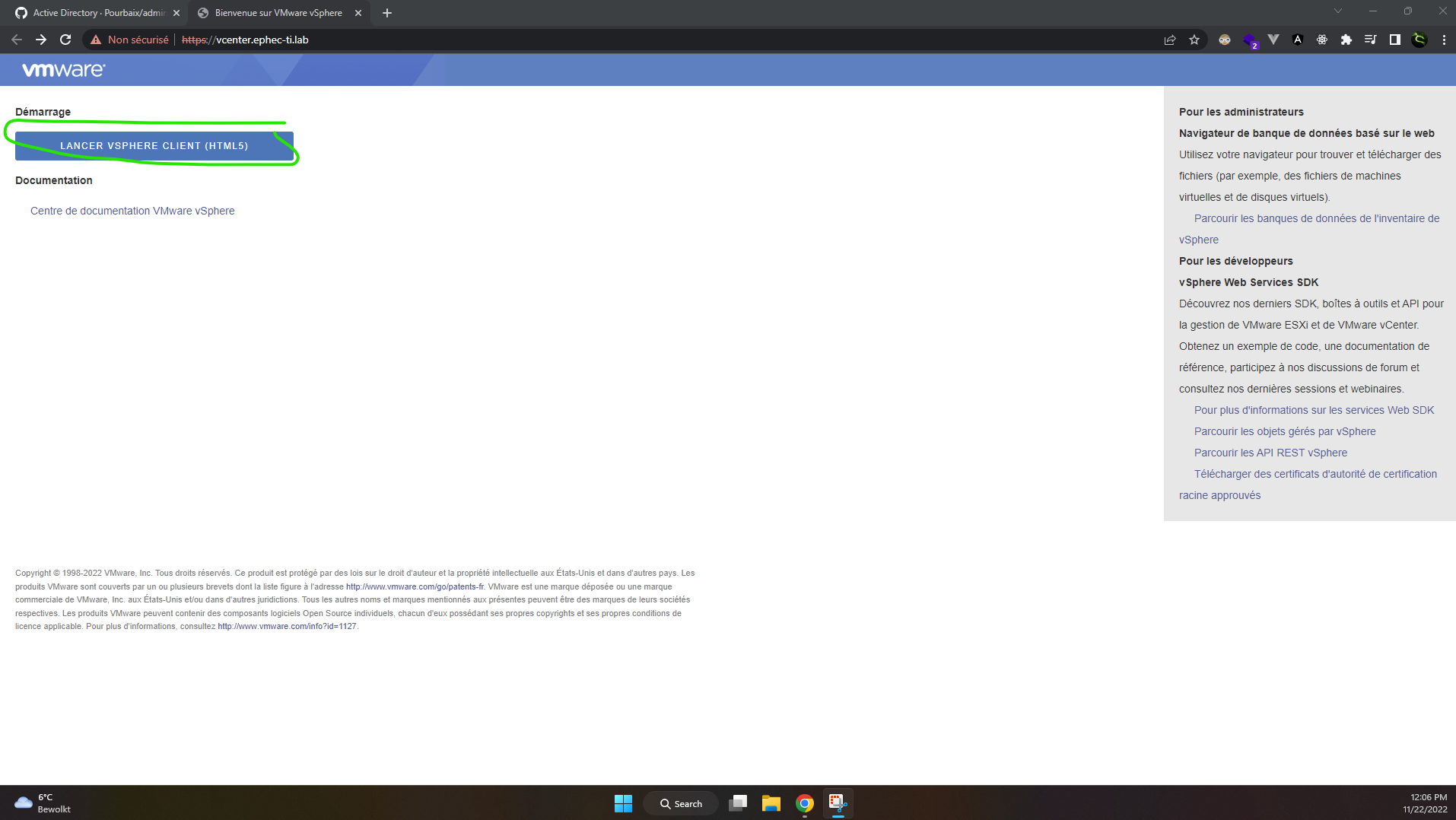
Task: Click 'Navigateur de banque de données' heading
Action: click(1307, 133)
